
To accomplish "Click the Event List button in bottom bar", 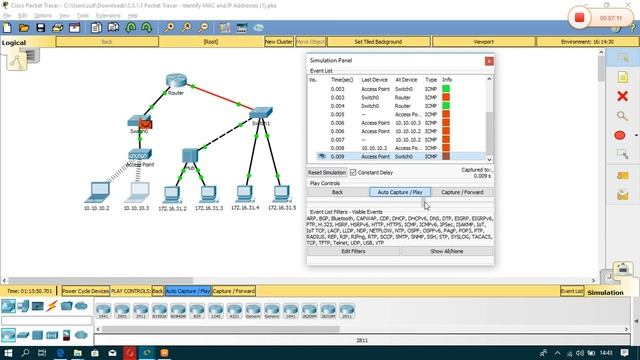I will 572,291.
